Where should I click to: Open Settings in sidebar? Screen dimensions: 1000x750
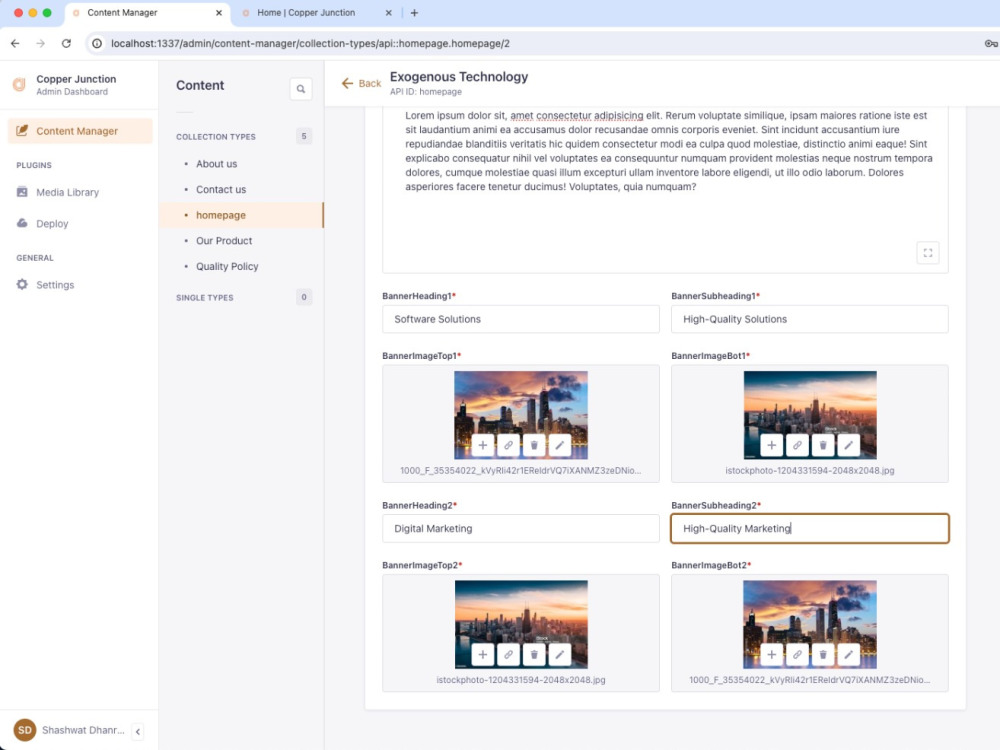[x=55, y=284]
